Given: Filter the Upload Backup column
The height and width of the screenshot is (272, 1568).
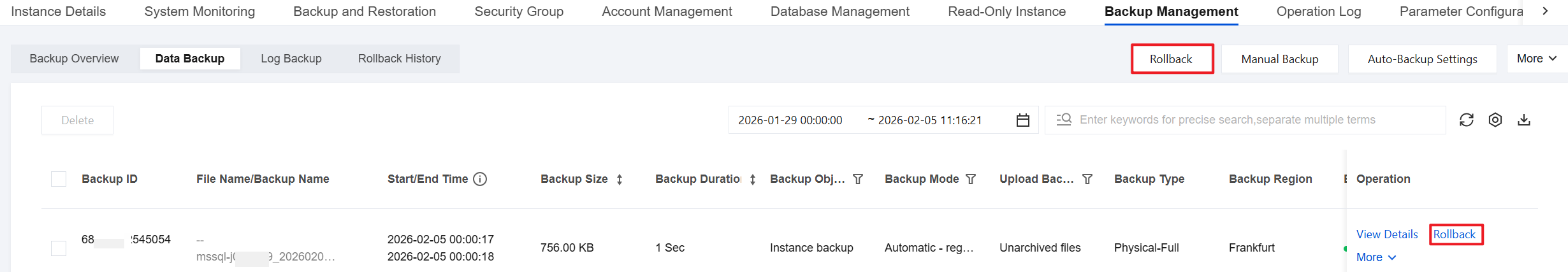Looking at the screenshot, I should pyautogui.click(x=1087, y=179).
